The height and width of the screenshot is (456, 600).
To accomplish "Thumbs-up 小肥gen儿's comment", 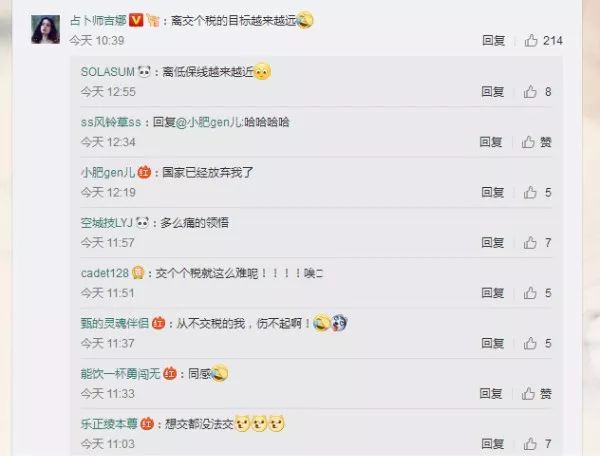I will coord(530,192).
